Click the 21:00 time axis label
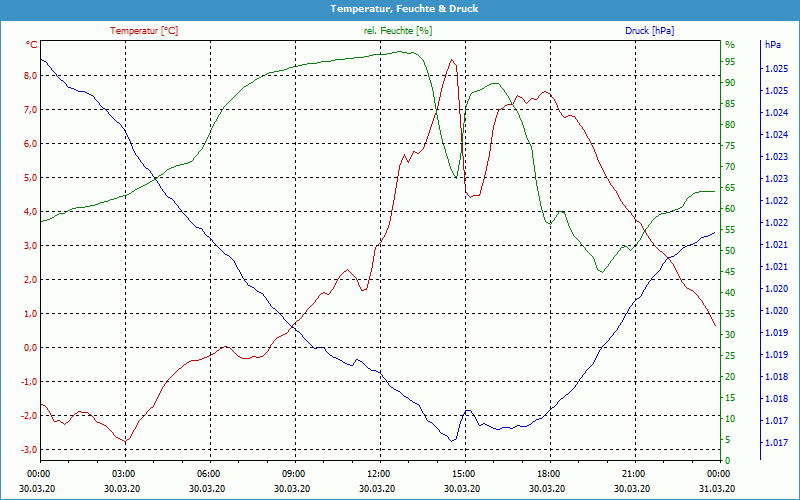 (x=634, y=474)
